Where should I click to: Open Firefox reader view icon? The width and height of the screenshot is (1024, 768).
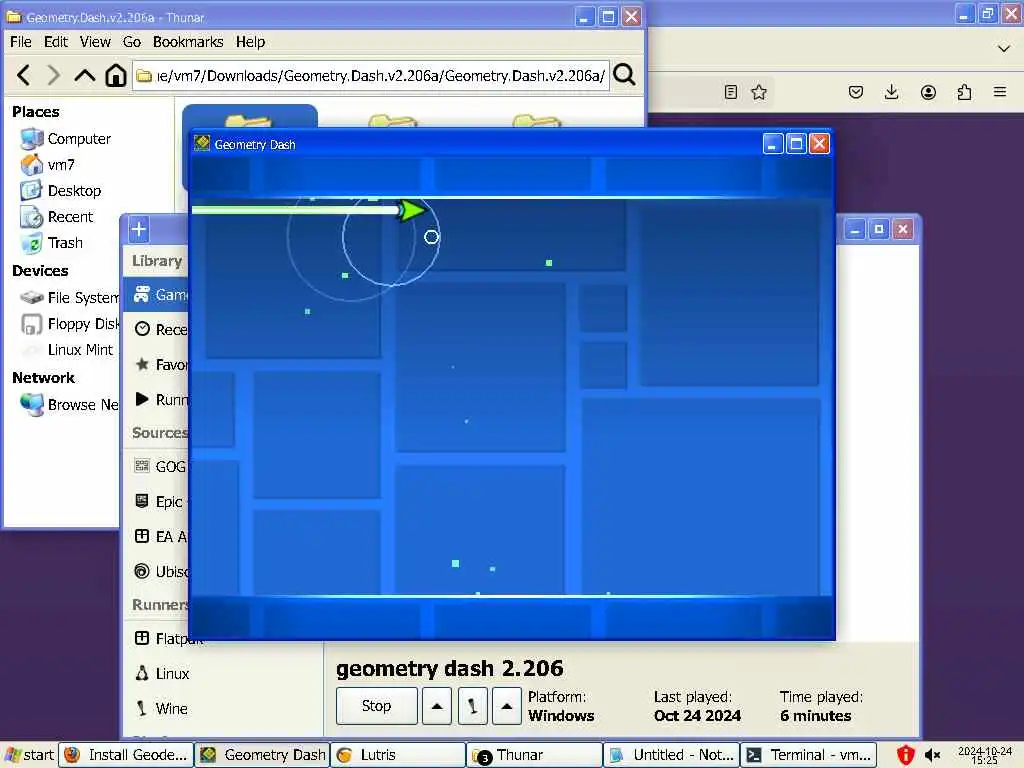(731, 92)
